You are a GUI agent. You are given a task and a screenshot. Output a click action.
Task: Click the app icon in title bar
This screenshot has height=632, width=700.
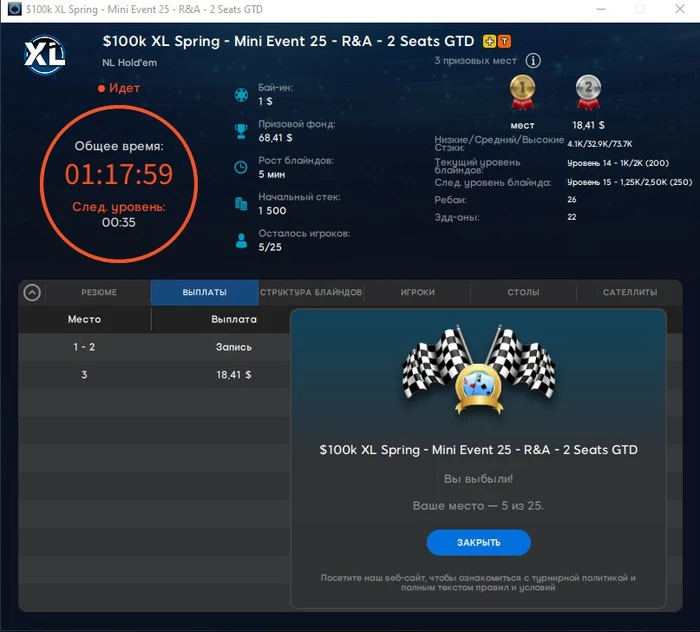pyautogui.click(x=14, y=9)
